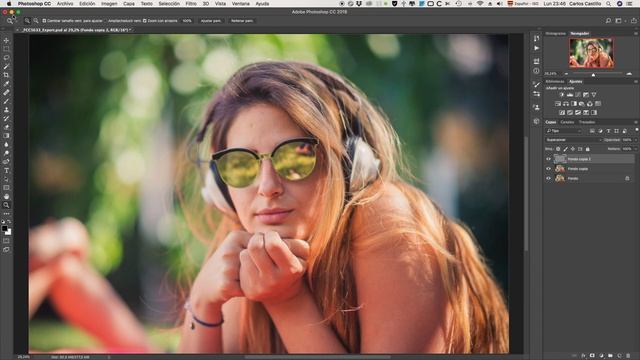Open the Relleno value dropdown
This screenshot has height=360, width=640.
coord(636,149)
